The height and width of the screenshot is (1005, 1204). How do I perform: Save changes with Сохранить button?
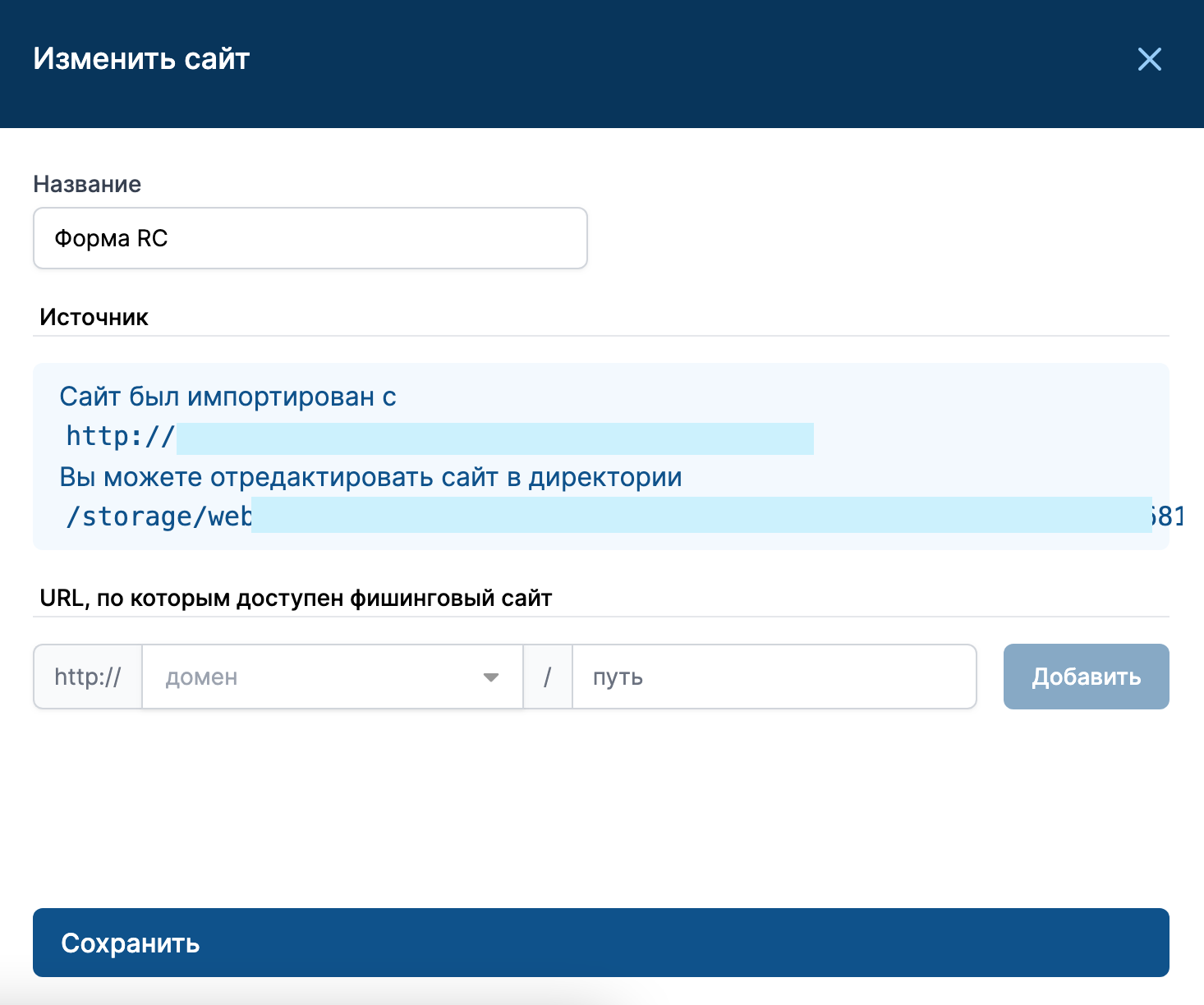click(x=600, y=943)
